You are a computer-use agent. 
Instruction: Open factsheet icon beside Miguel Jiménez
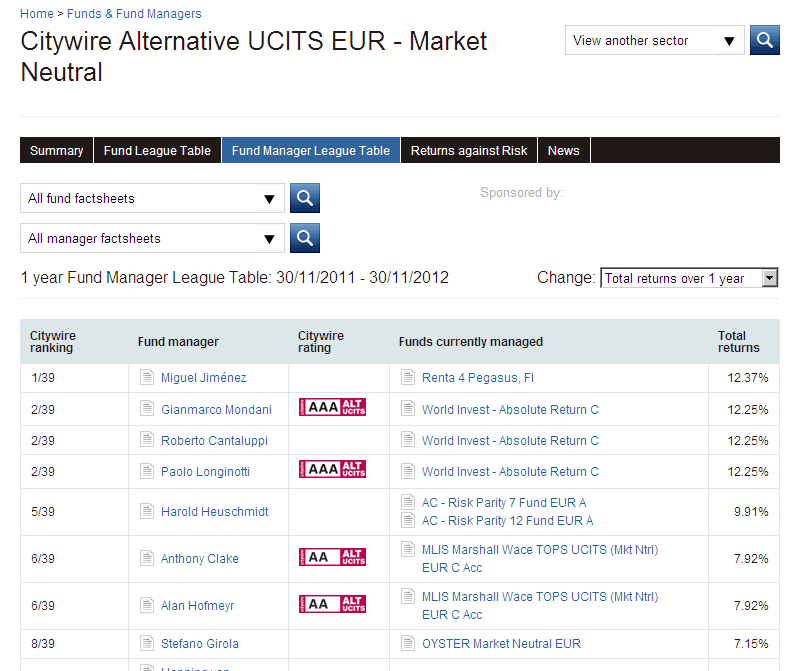147,377
